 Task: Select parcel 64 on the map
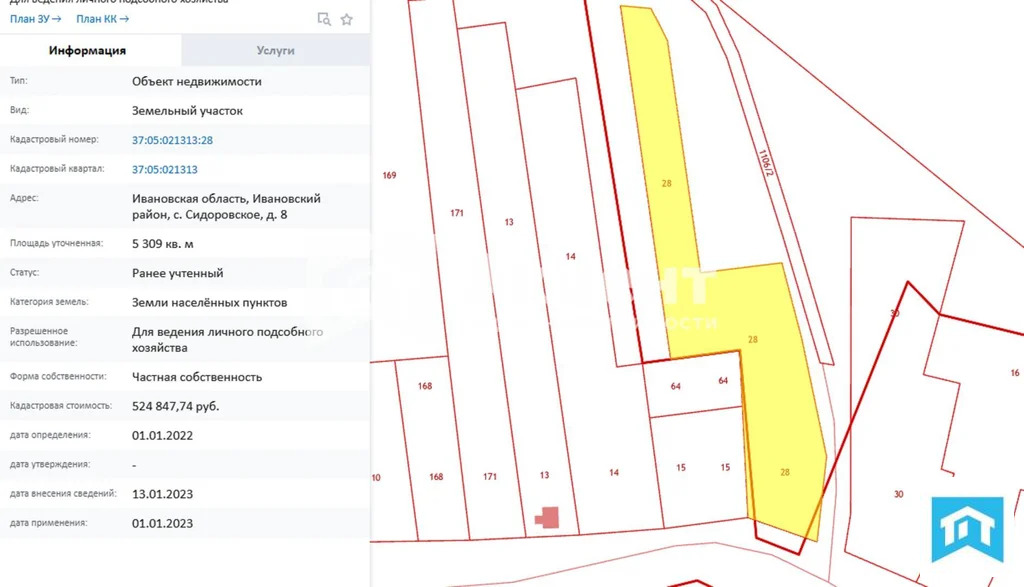(x=676, y=385)
